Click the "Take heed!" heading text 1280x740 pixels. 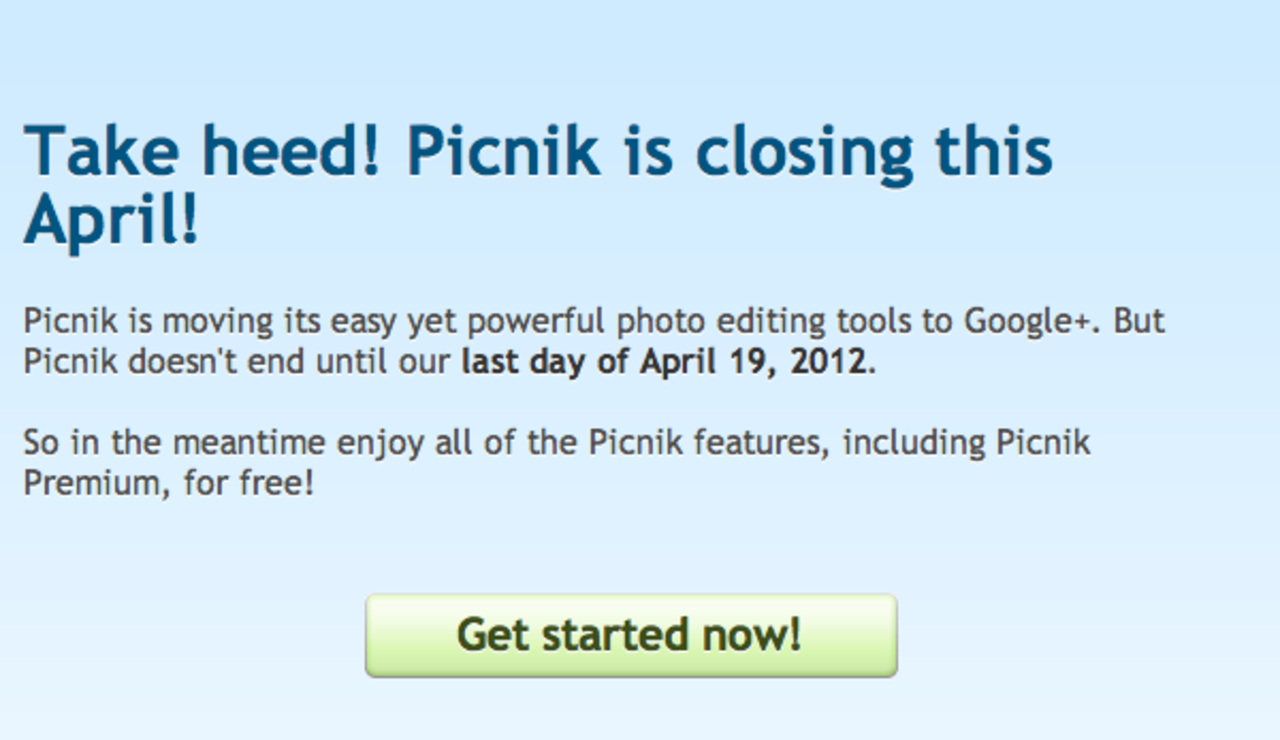click(x=202, y=150)
